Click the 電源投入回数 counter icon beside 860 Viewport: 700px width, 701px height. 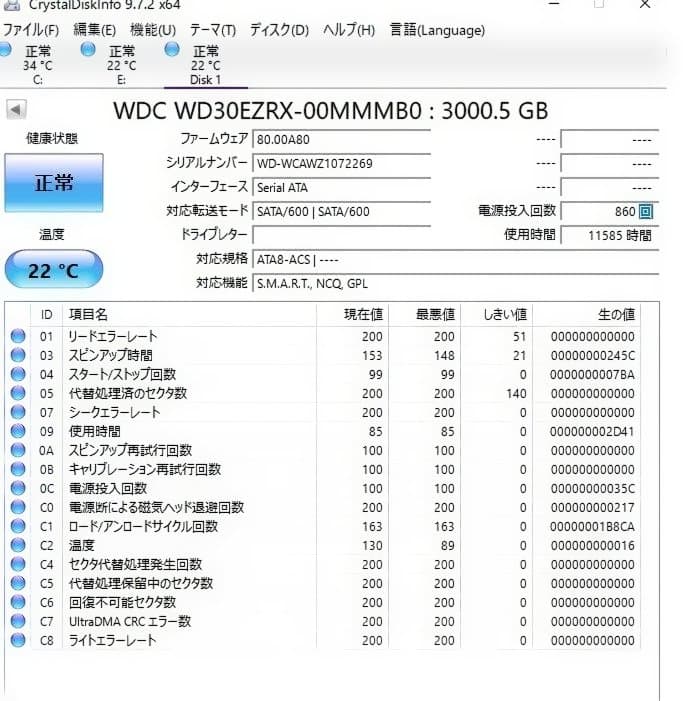tap(645, 211)
